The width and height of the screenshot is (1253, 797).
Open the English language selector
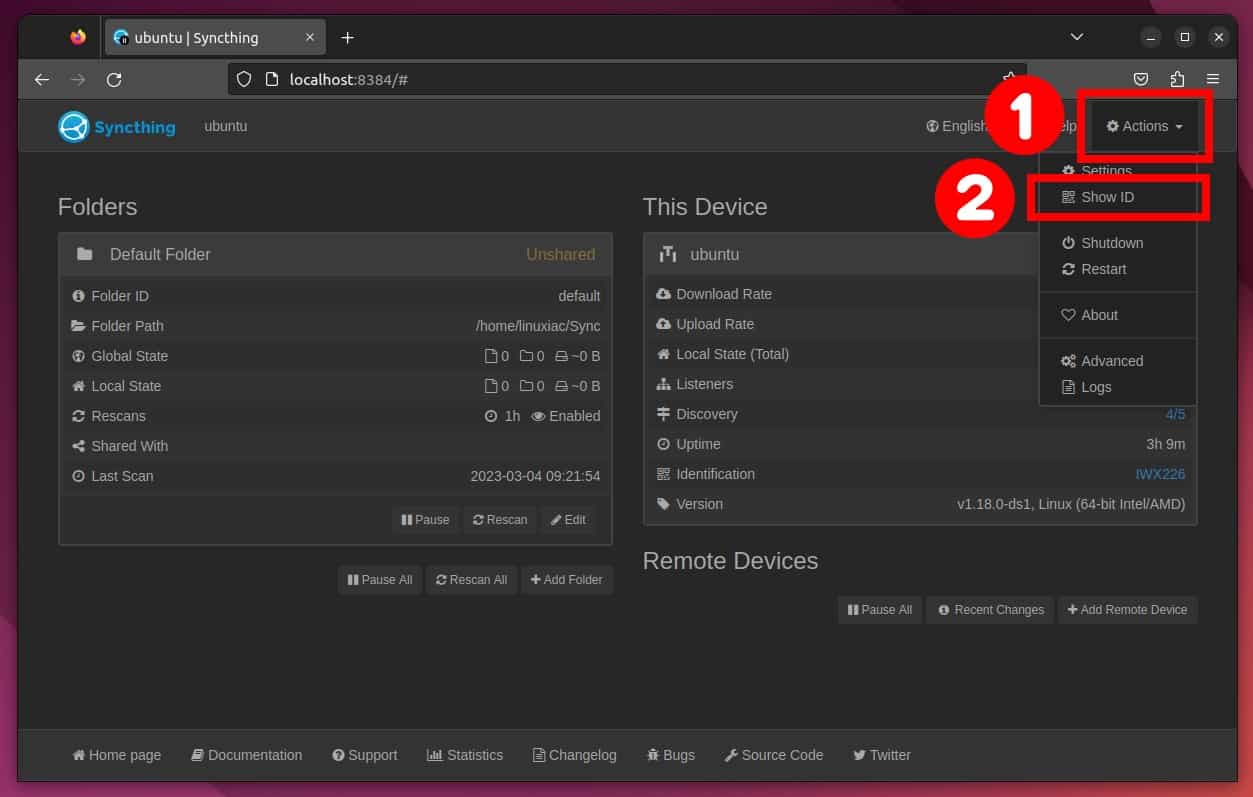point(957,126)
